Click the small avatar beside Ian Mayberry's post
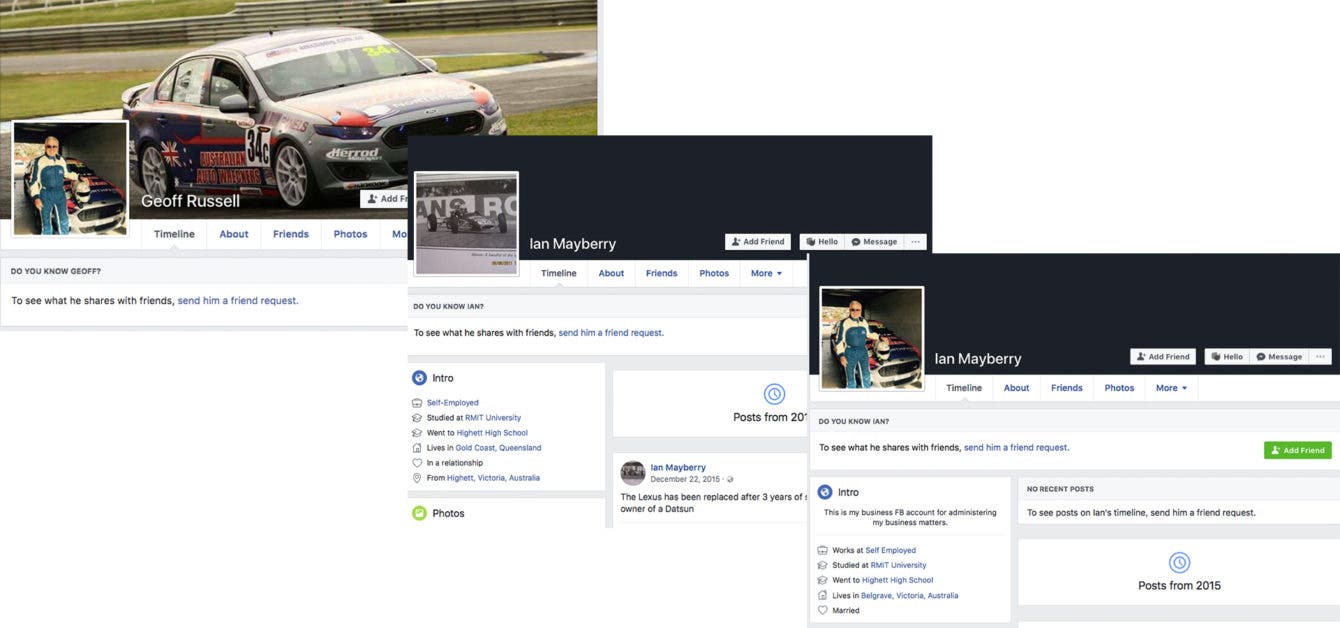The height and width of the screenshot is (628, 1340). coord(632,473)
